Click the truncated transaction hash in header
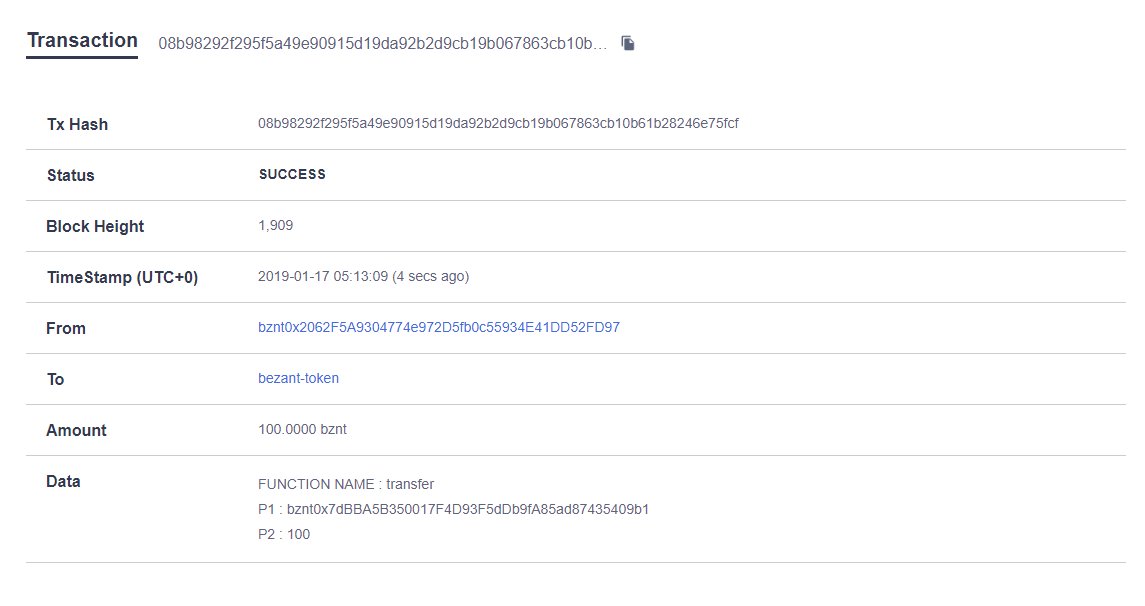 point(383,43)
